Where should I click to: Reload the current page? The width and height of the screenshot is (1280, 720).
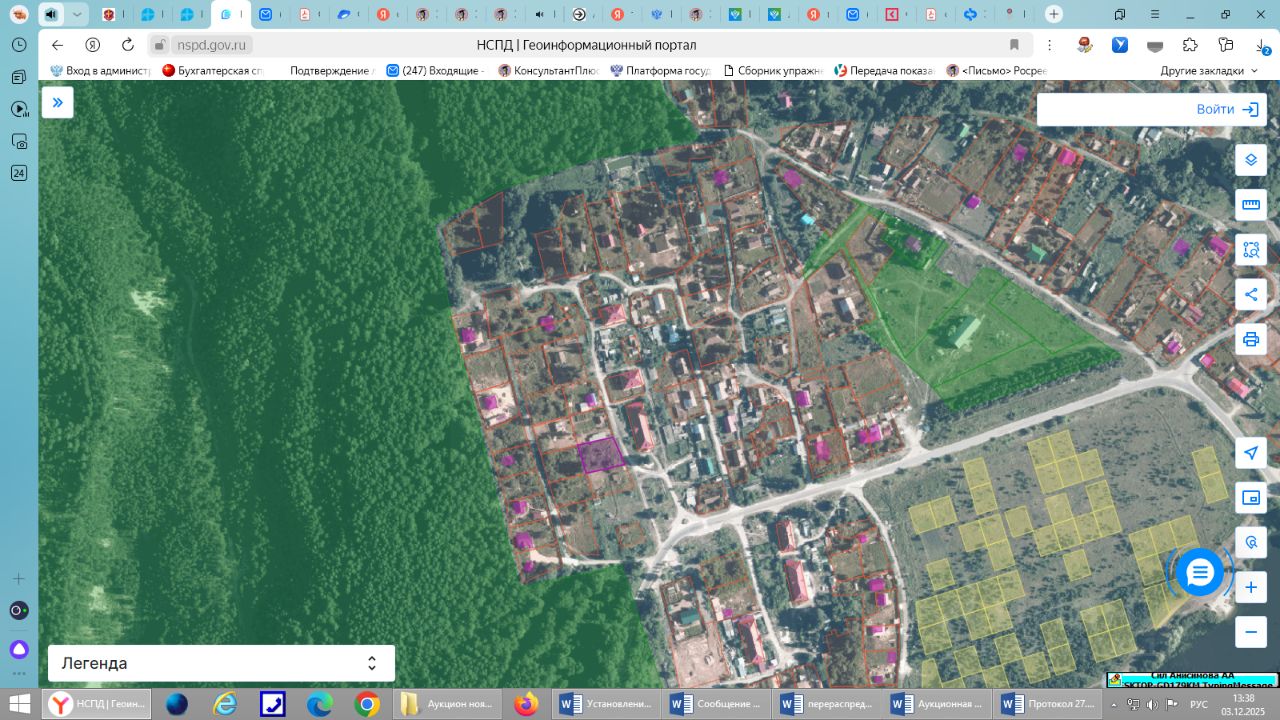[x=127, y=45]
